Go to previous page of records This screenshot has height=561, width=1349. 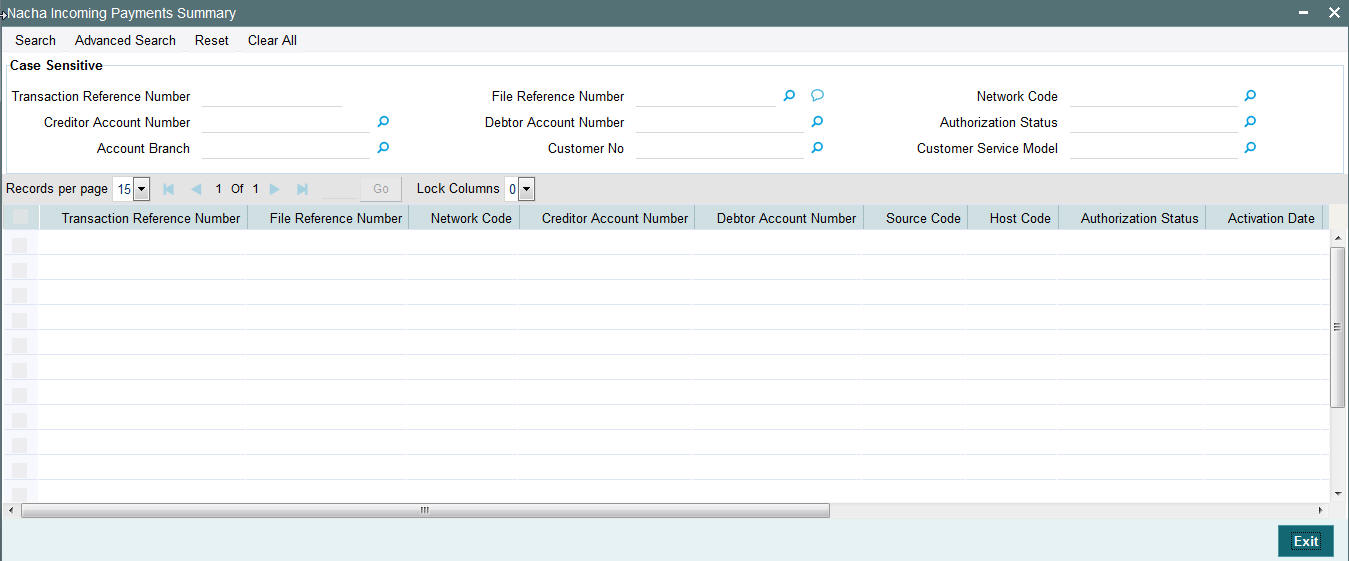[196, 189]
